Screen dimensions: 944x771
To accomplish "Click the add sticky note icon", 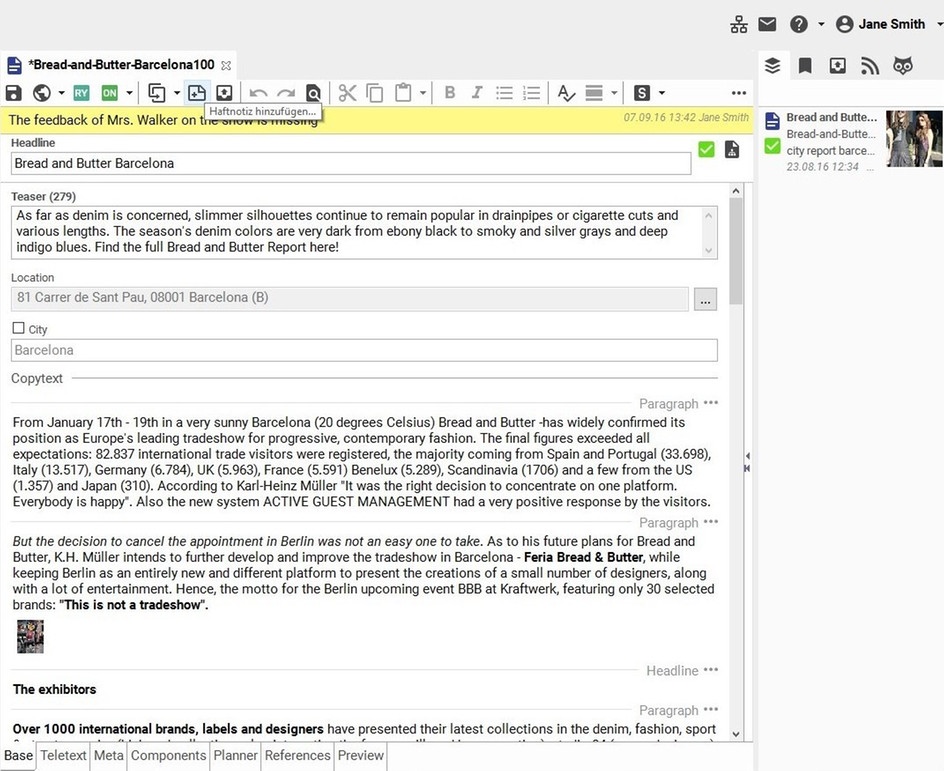I will click(x=197, y=93).
